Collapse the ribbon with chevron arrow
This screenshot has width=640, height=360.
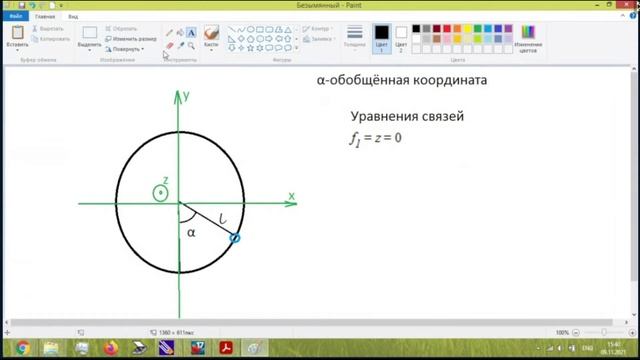tap(623, 16)
